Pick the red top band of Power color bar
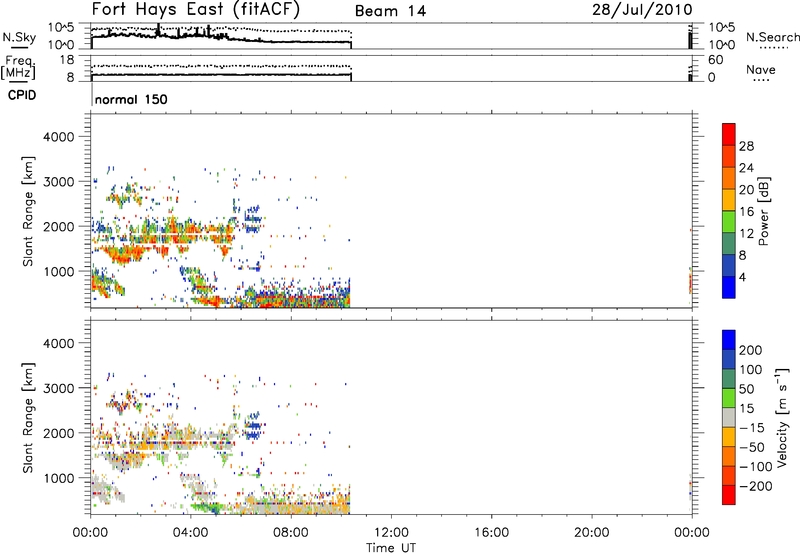This screenshot has width=800, height=554. tap(729, 135)
